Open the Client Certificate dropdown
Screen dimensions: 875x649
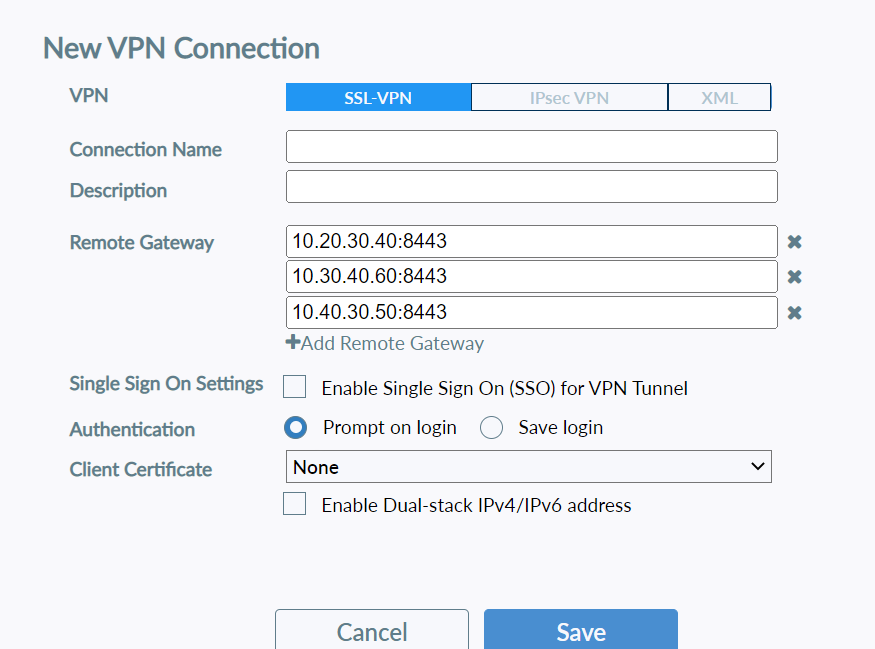[529, 467]
